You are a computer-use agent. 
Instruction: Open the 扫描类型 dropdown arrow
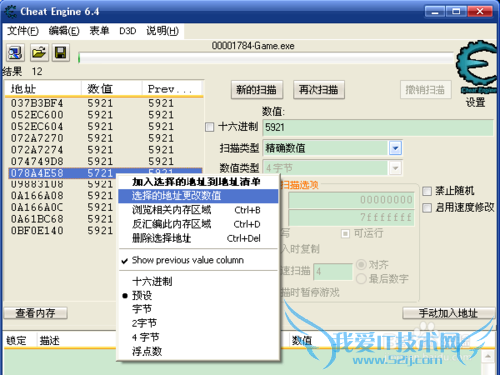pyautogui.click(x=395, y=148)
